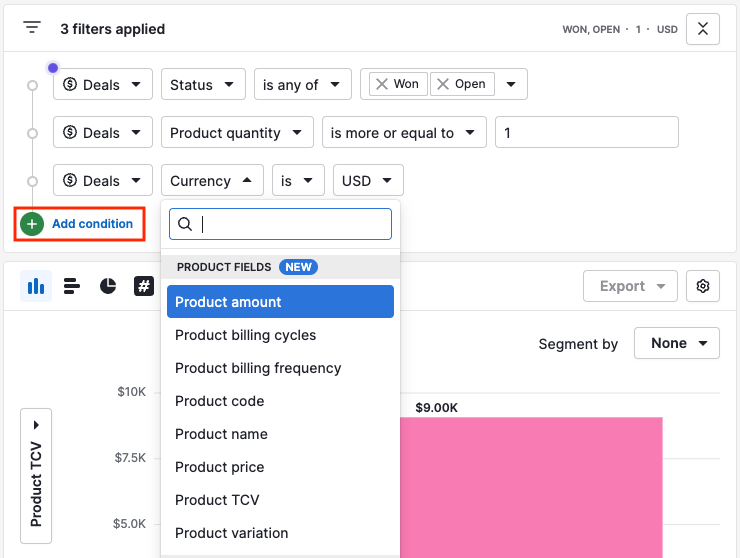Click the pink $9.00K bar
The height and width of the screenshot is (558, 740).
(531, 487)
